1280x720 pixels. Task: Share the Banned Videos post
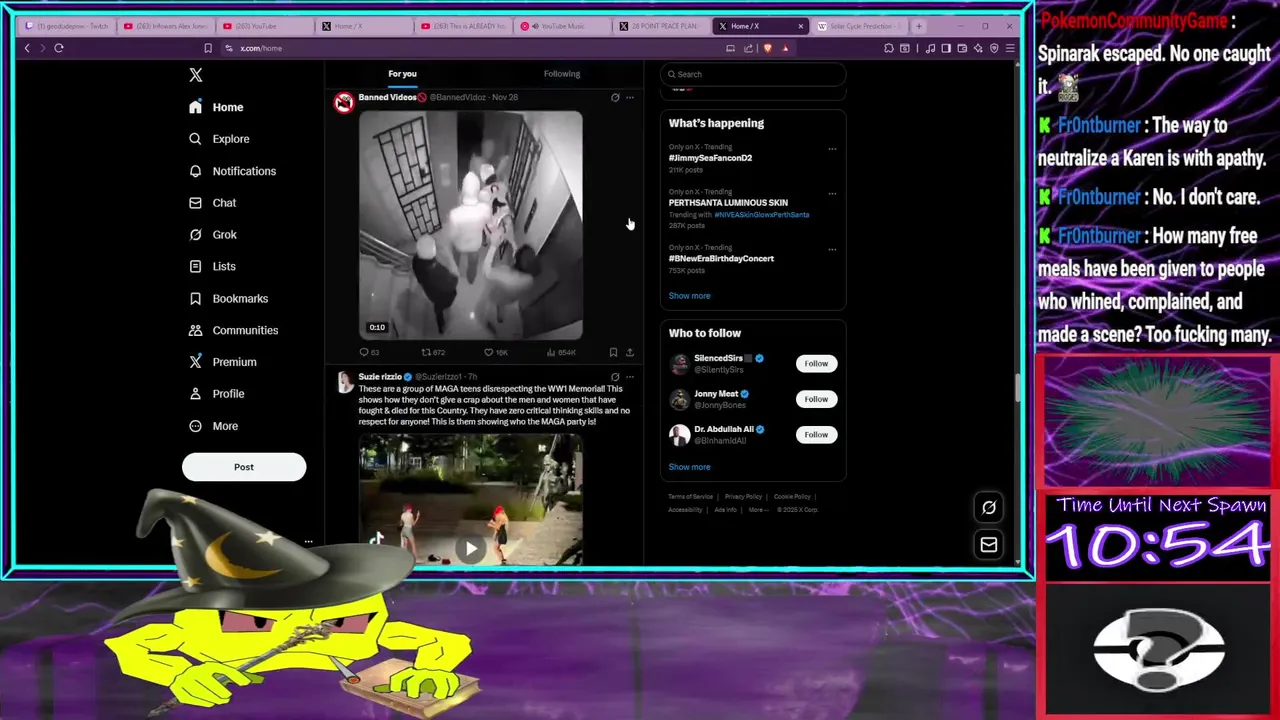click(x=630, y=352)
